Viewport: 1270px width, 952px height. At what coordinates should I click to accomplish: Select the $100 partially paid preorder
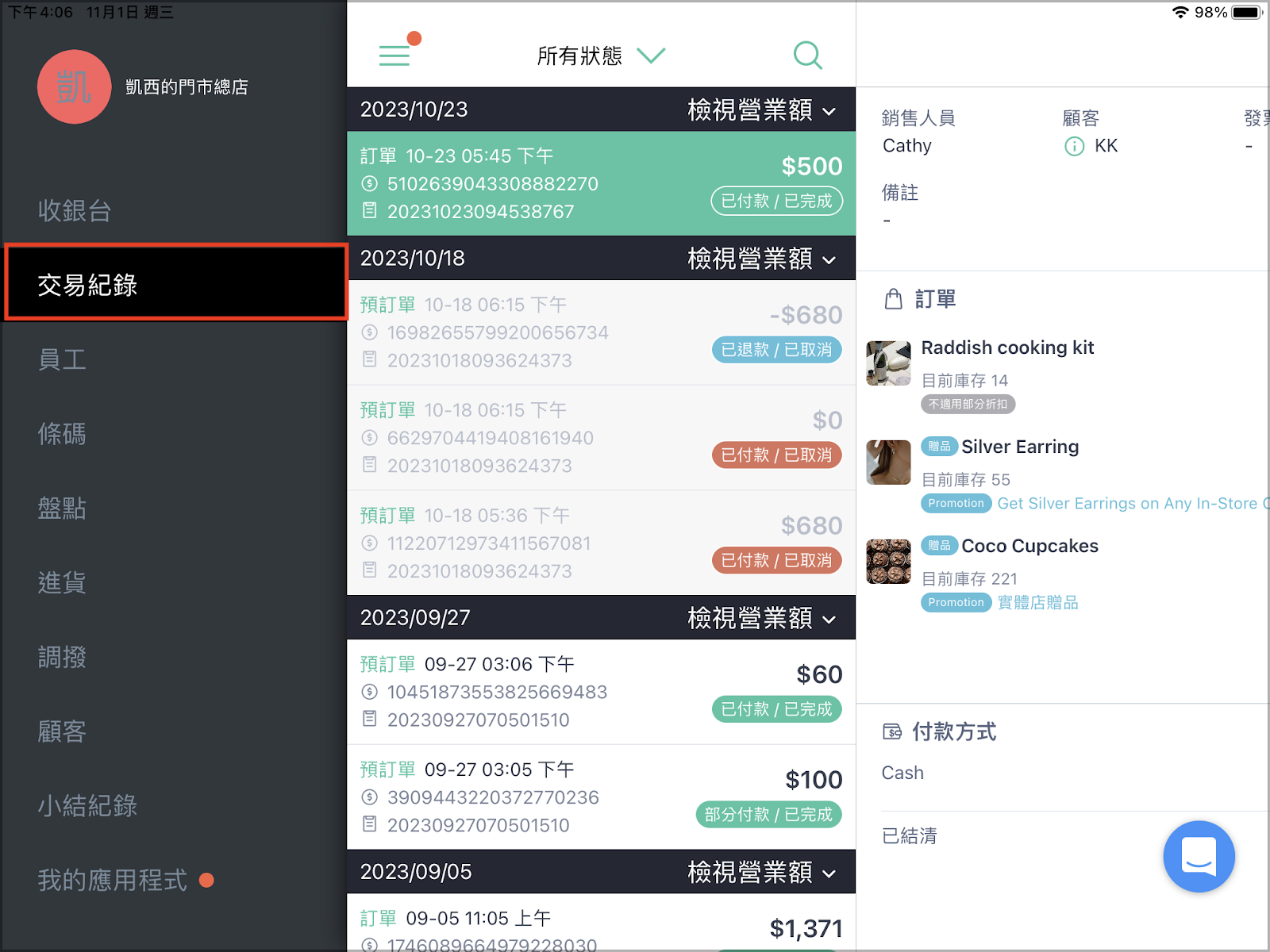[x=601, y=797]
